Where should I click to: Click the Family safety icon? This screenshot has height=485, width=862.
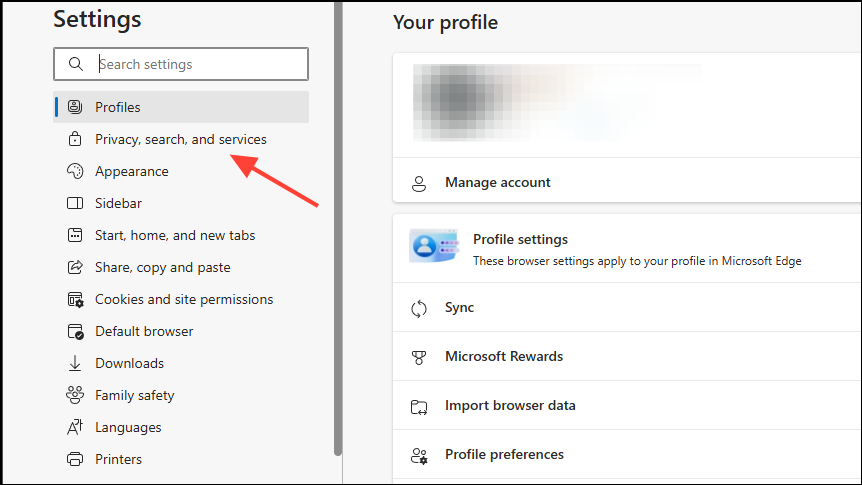pos(75,395)
